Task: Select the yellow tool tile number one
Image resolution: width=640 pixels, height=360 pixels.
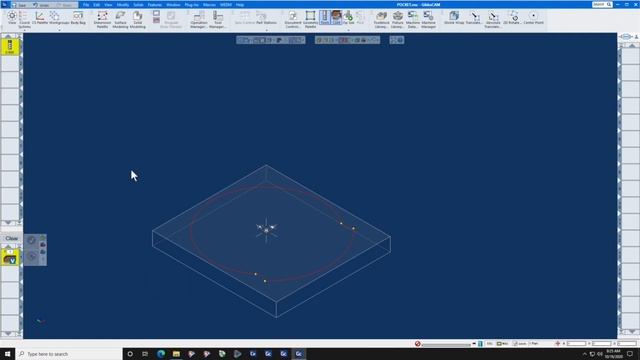Action: pyautogui.click(x=10, y=47)
